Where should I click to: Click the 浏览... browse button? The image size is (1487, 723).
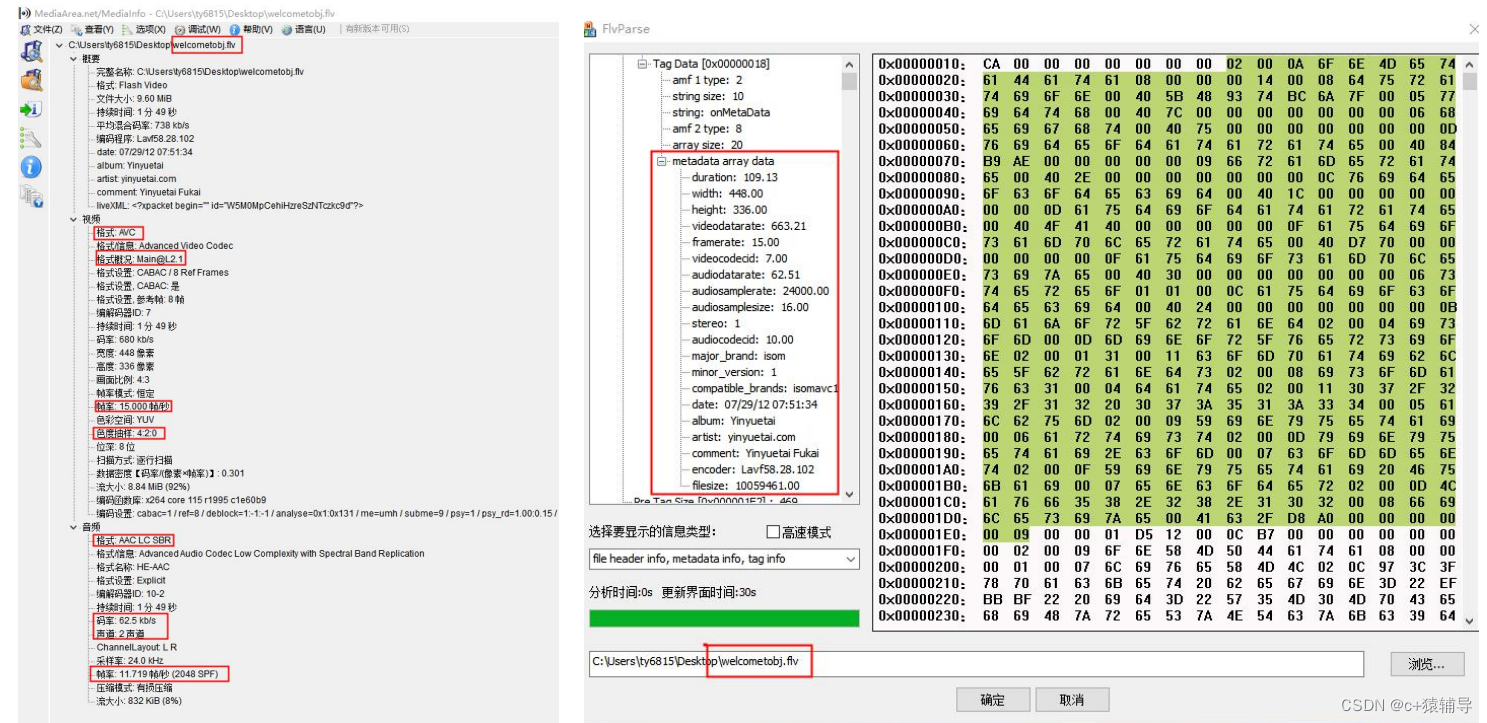pos(1428,664)
